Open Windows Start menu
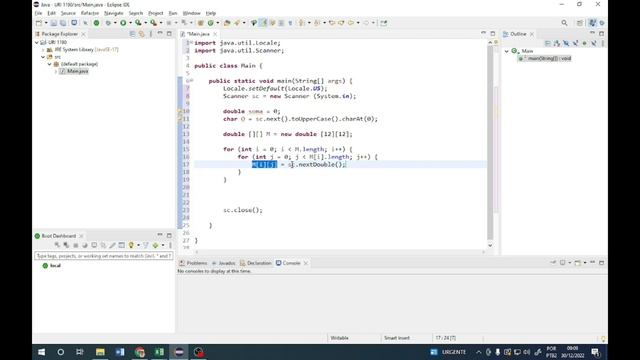This screenshot has width=640, height=360. tap(41, 352)
